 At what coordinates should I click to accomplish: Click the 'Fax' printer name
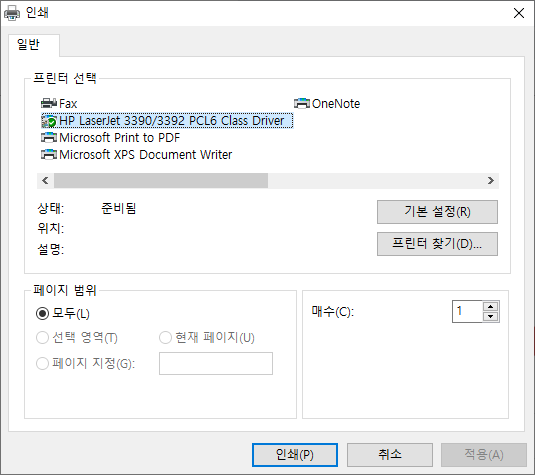coord(68,104)
